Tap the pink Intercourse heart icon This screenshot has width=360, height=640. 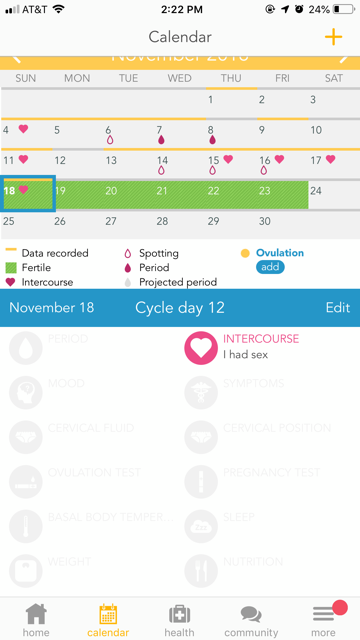coord(201,348)
